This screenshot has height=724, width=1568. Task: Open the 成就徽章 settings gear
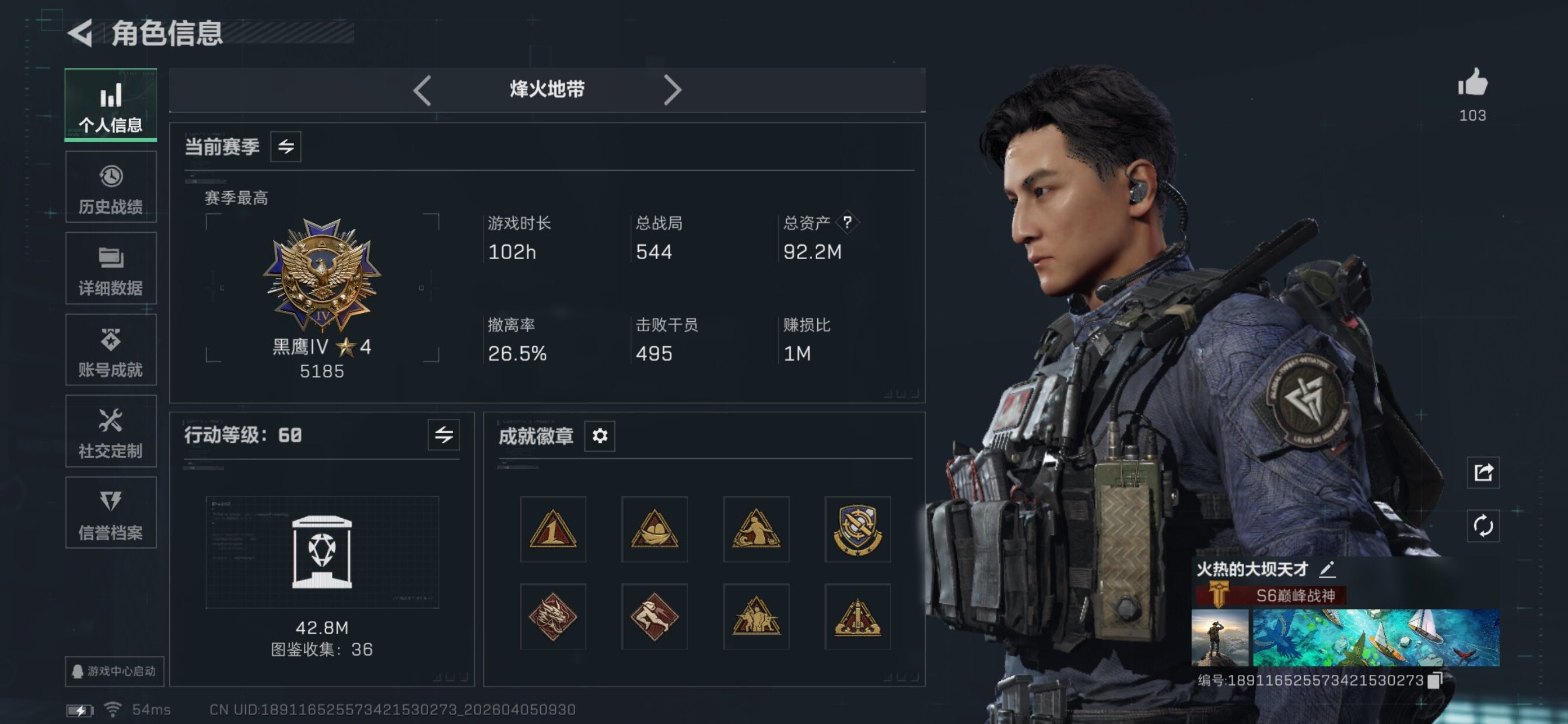click(x=600, y=435)
